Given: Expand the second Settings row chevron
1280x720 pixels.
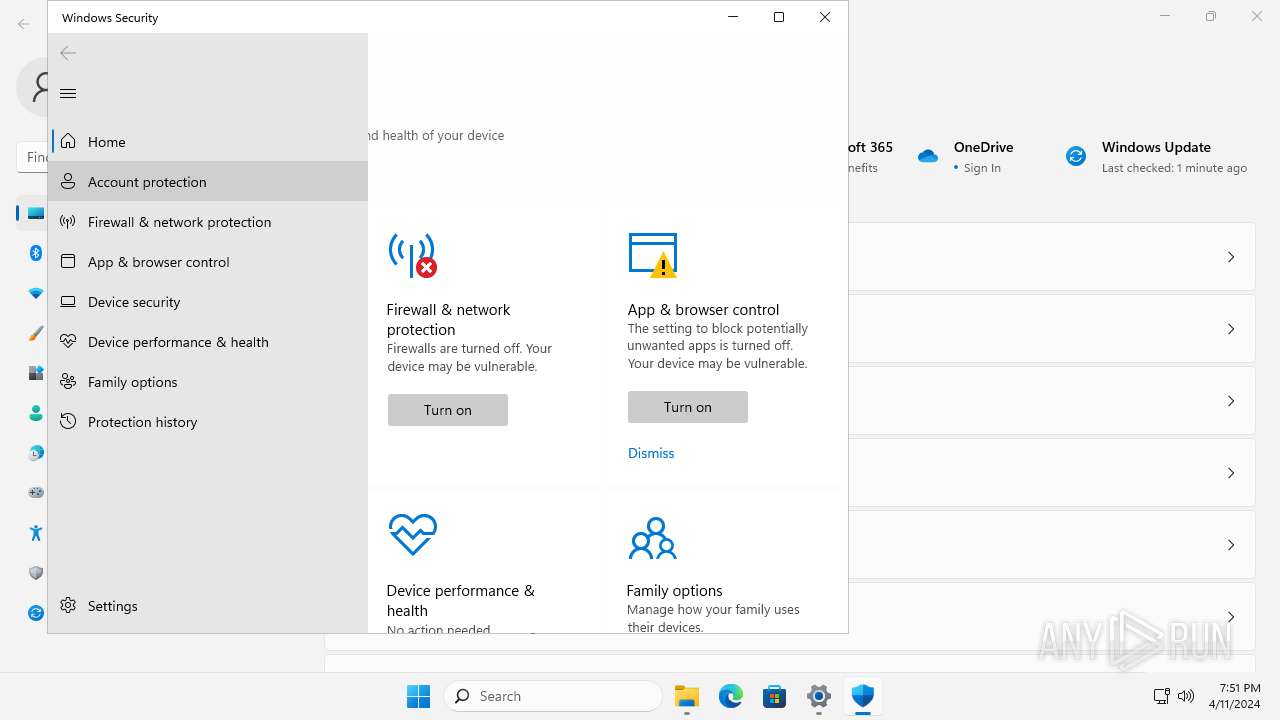Looking at the screenshot, I should tap(1231, 329).
